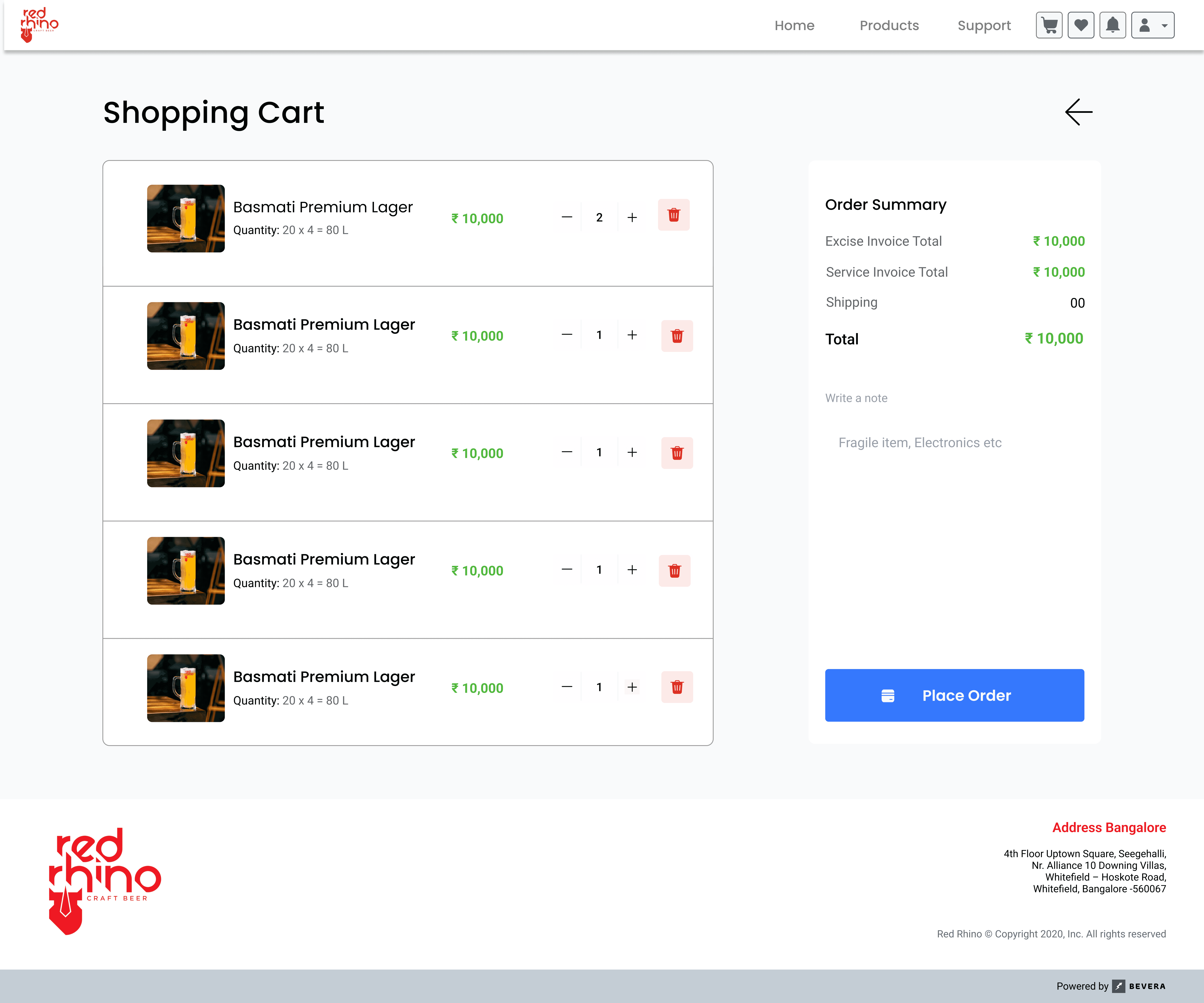Open the first cart item's beer thumbnail

coord(186,218)
